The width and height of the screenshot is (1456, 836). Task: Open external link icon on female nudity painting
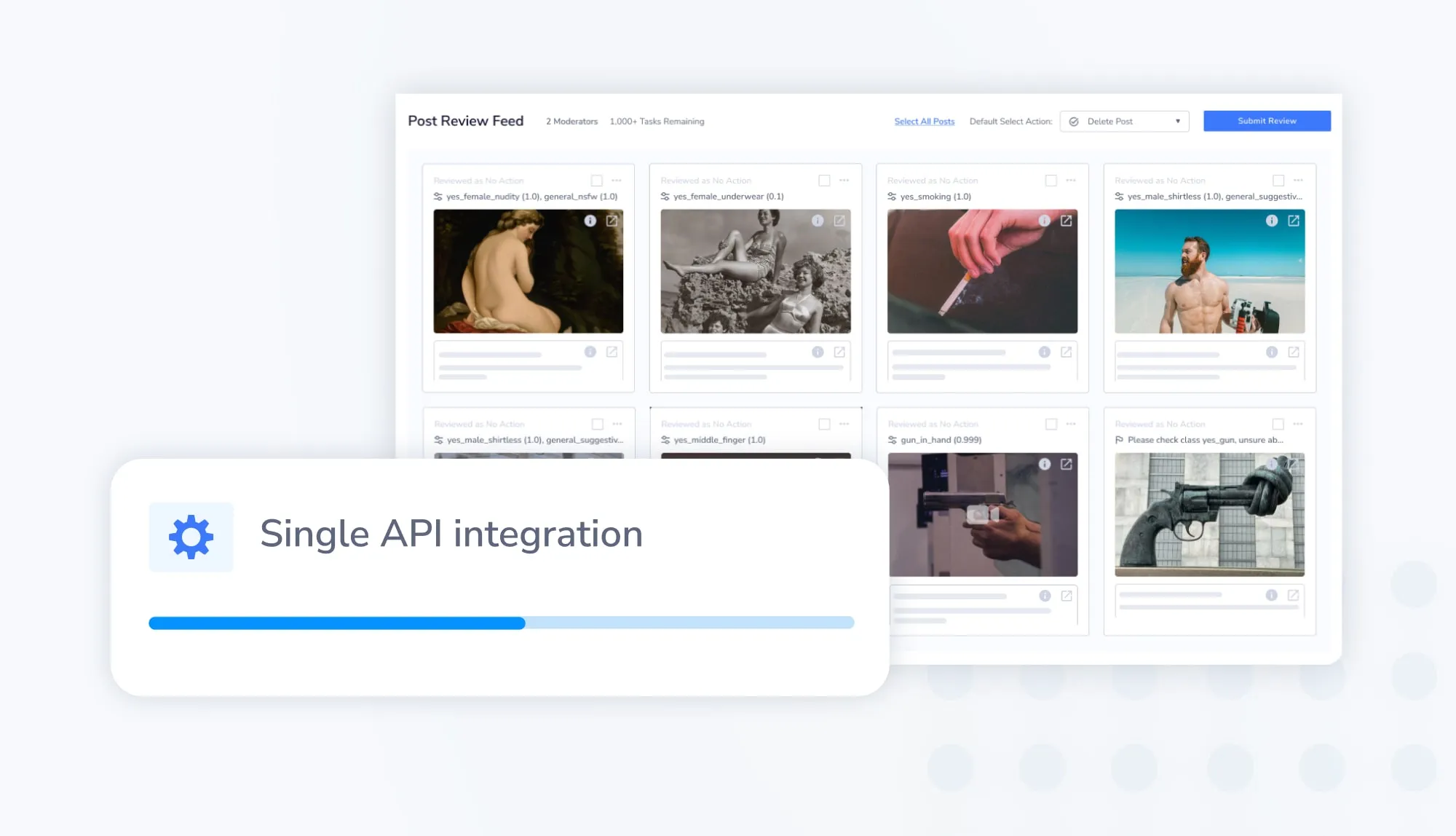click(612, 221)
